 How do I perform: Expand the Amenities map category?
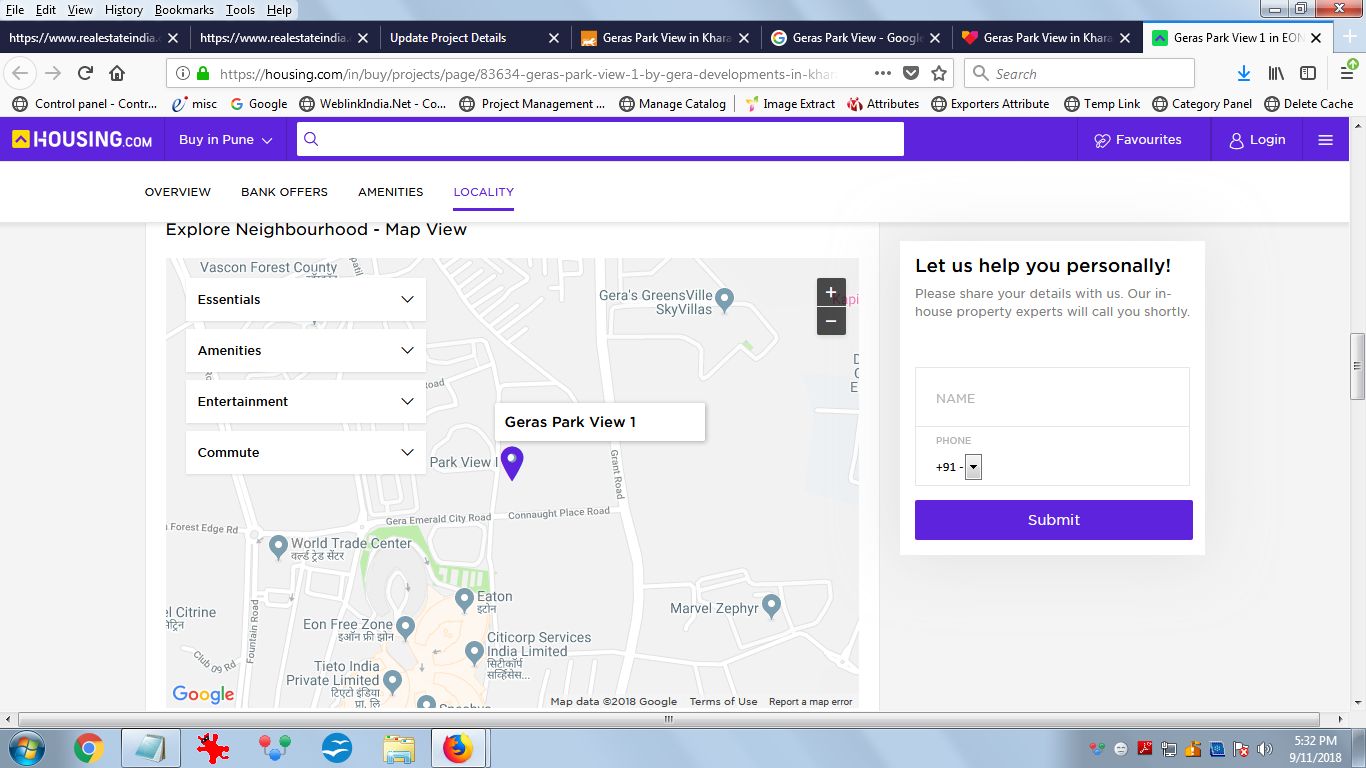306,350
